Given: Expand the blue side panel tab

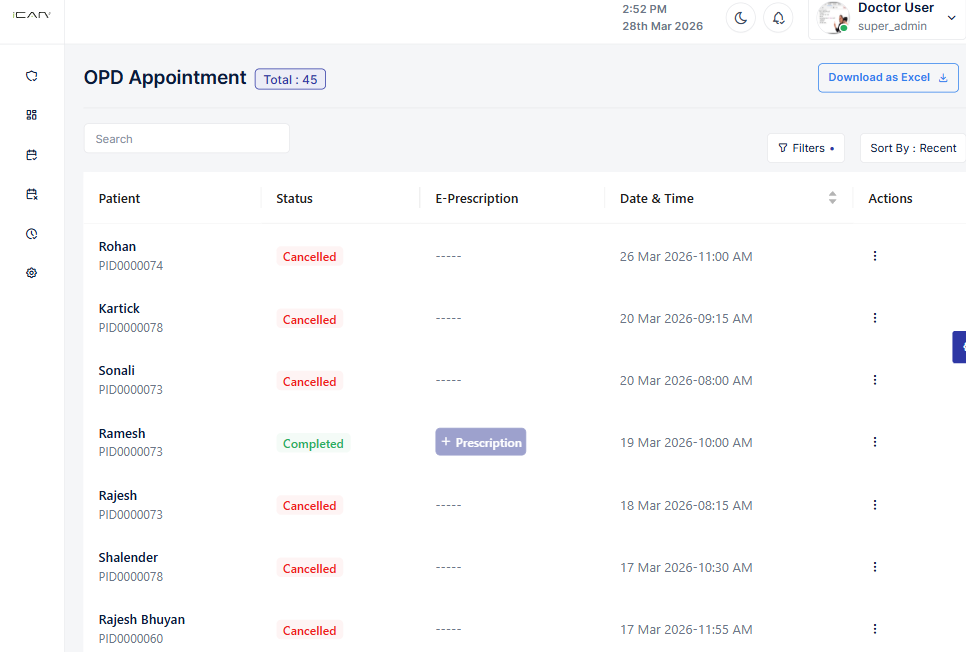Looking at the screenshot, I should (x=960, y=346).
